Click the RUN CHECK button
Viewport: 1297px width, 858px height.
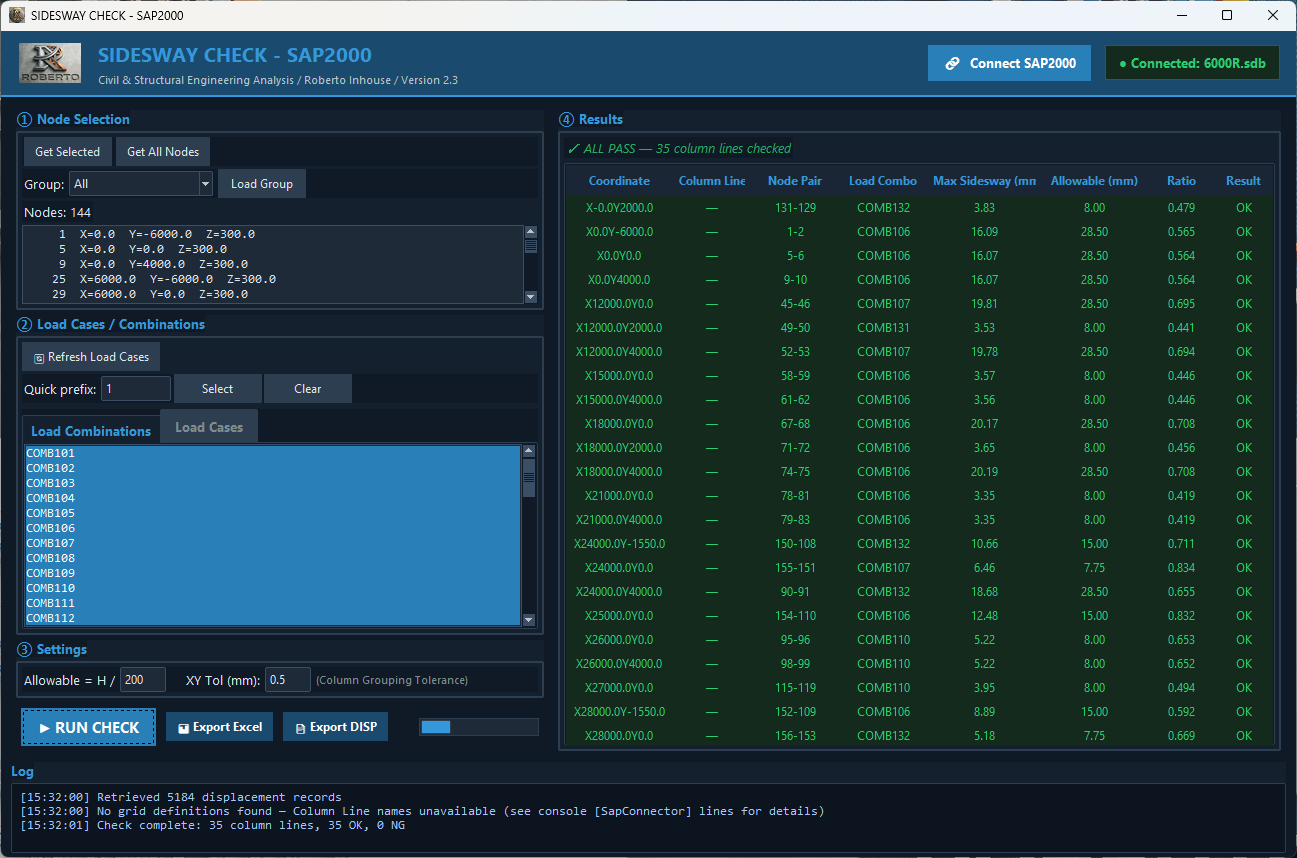pos(89,727)
